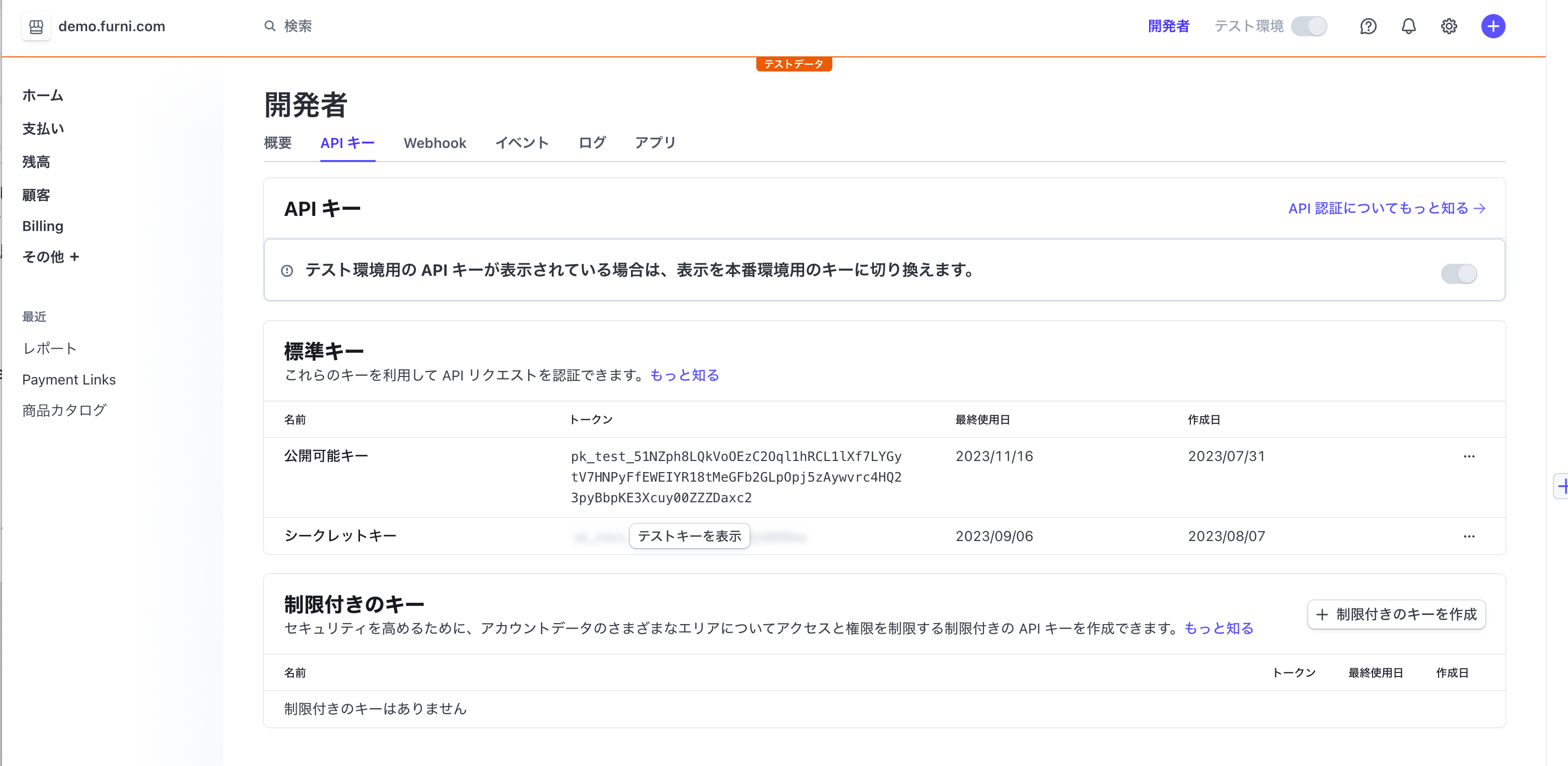Click the 制限付きのキーを作成 button
The height and width of the screenshot is (766, 1568).
tap(1396, 615)
